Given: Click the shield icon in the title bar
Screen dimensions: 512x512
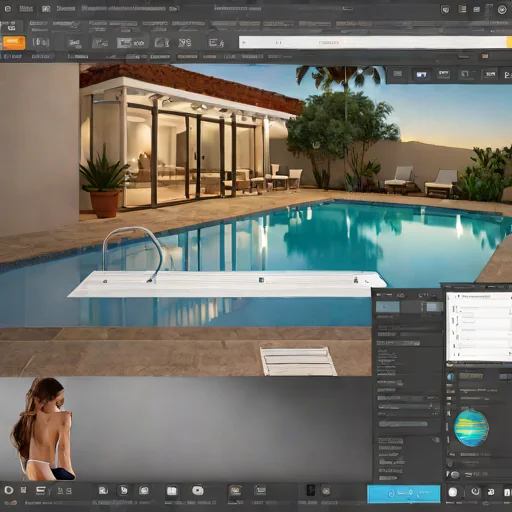Looking at the screenshot, I should click(x=445, y=10).
